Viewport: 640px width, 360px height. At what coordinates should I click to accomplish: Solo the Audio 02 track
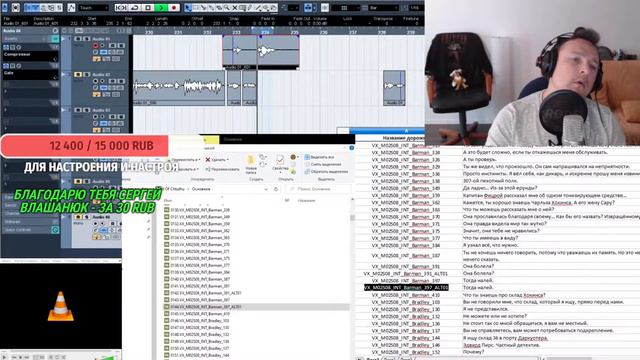tap(87, 74)
